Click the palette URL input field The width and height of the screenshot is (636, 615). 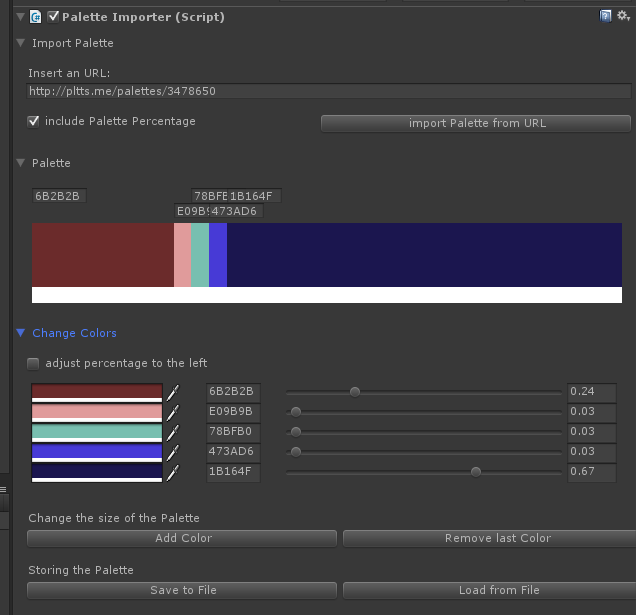329,91
